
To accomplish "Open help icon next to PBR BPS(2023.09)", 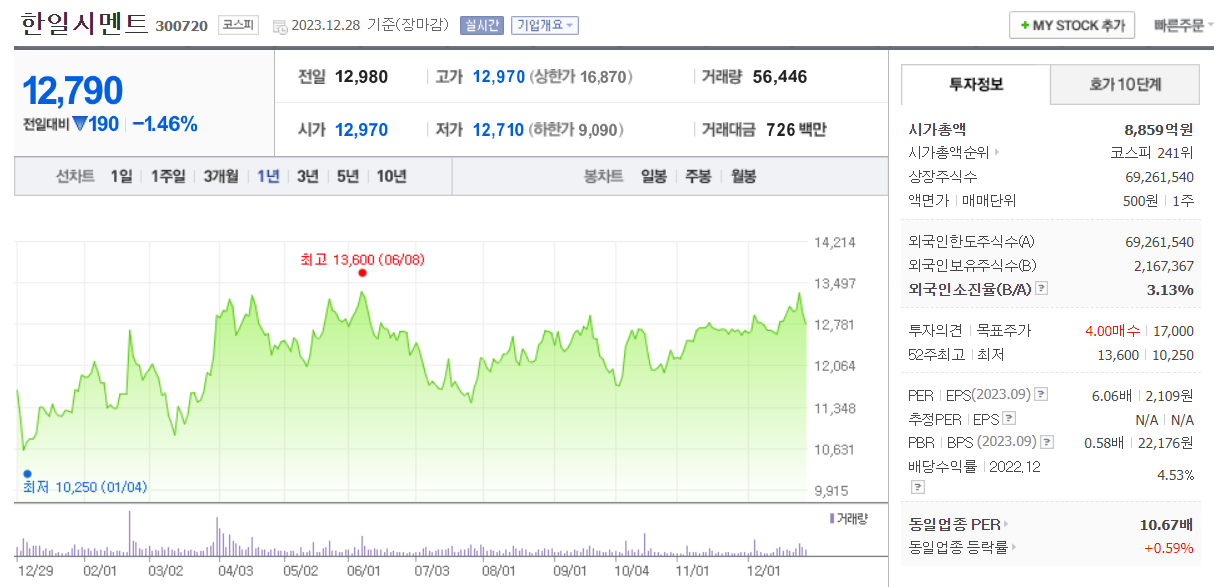I will [1047, 442].
